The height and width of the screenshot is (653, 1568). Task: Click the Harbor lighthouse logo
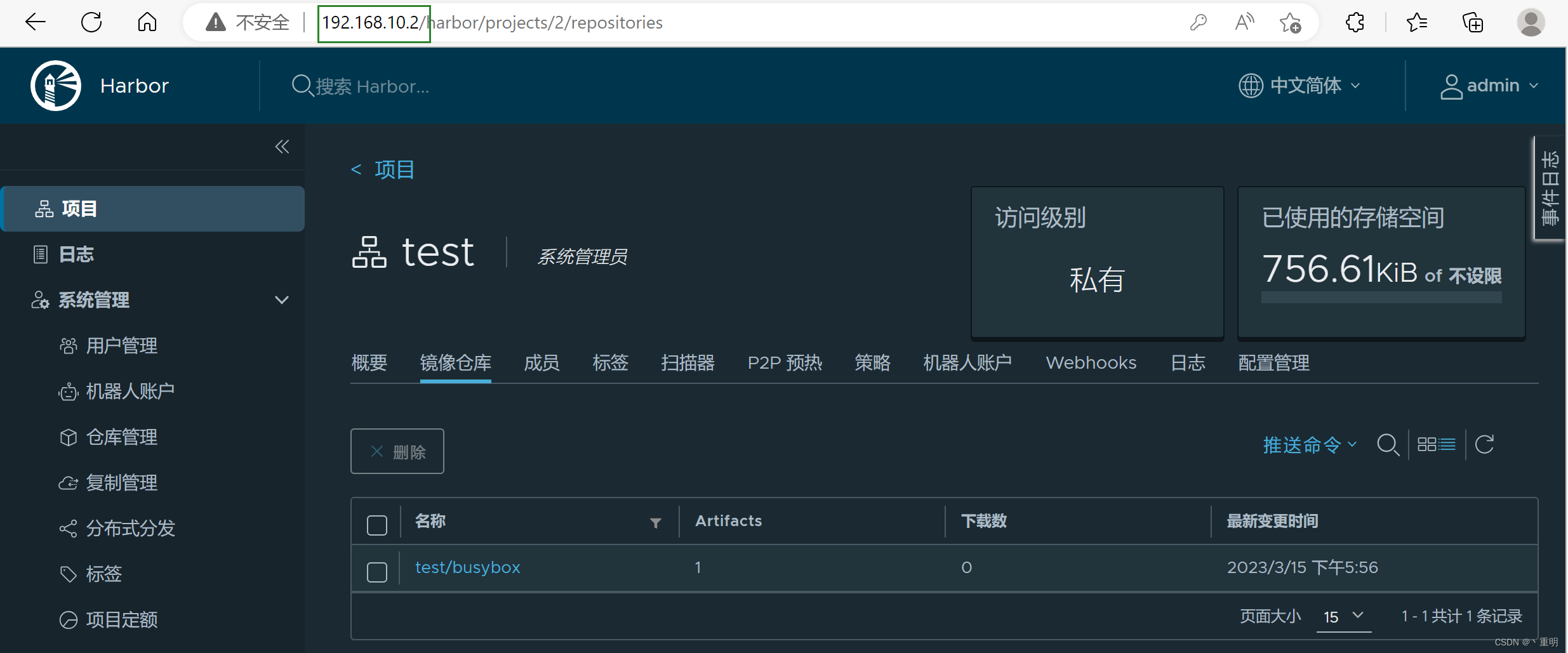click(x=56, y=86)
